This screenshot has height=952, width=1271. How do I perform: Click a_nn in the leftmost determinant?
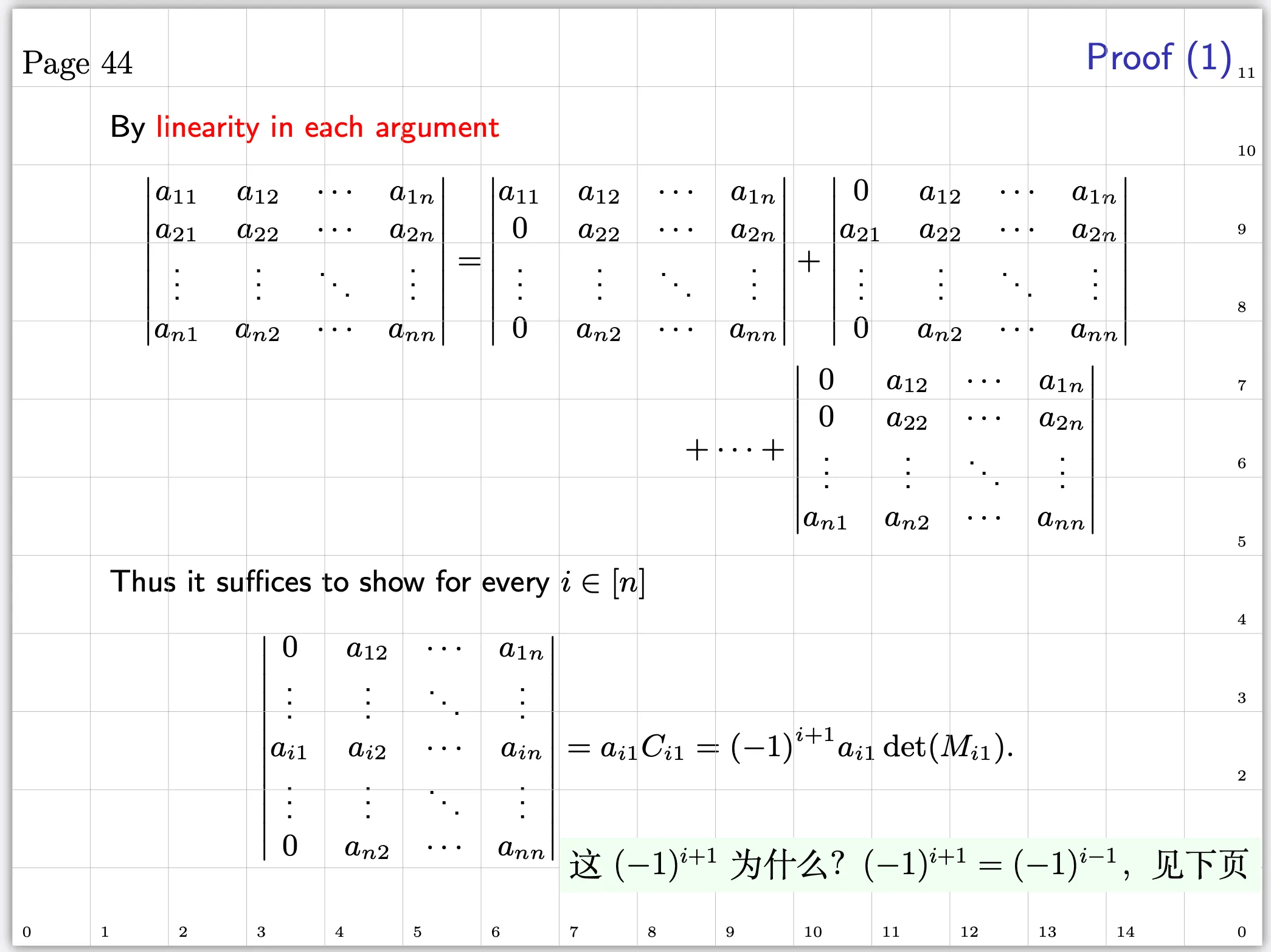point(412,331)
